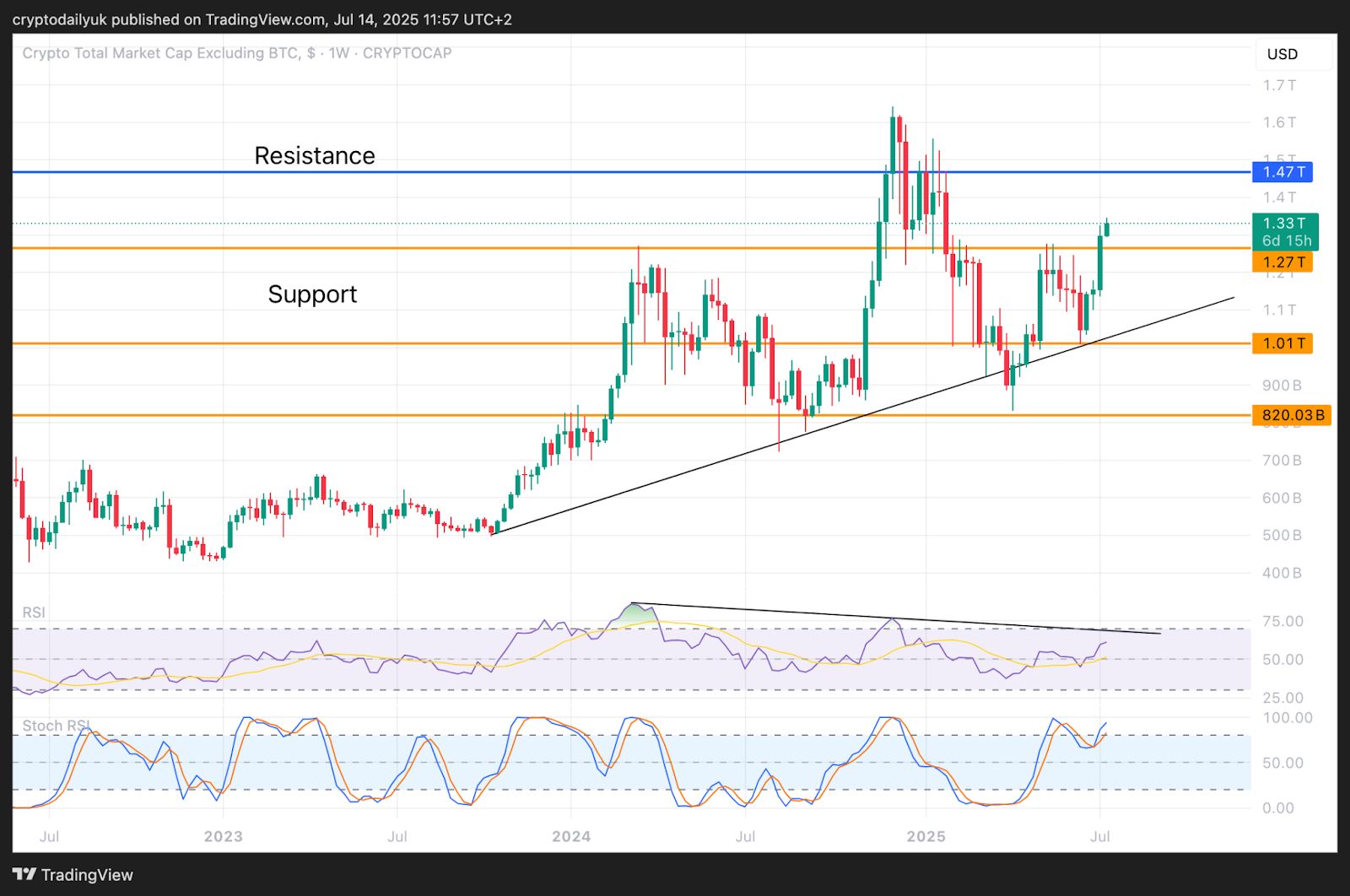The width and height of the screenshot is (1350, 896).
Task: Click the 400 B price axis label
Action: point(1282,573)
